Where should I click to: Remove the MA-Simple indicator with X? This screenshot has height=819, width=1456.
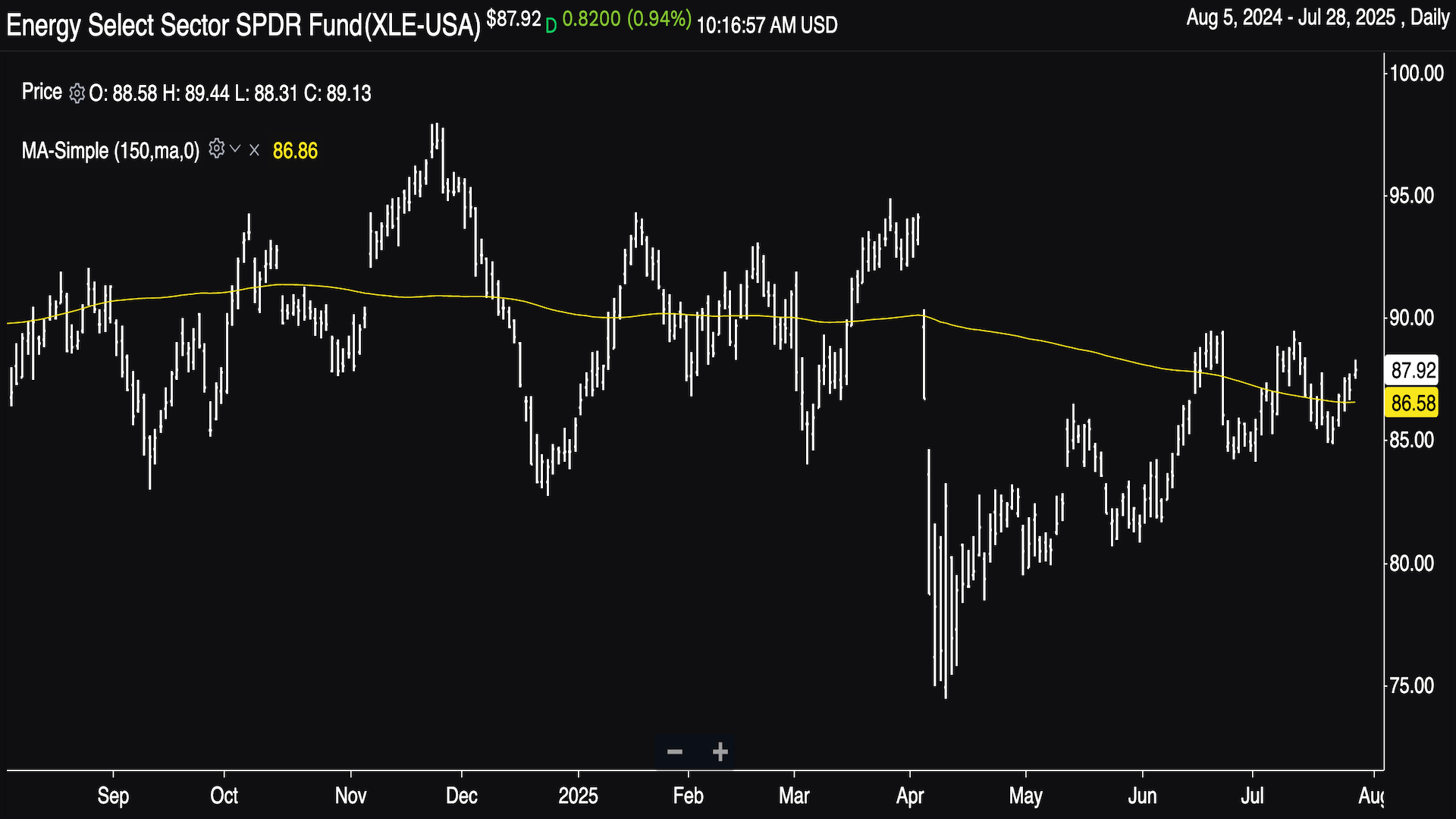point(255,150)
